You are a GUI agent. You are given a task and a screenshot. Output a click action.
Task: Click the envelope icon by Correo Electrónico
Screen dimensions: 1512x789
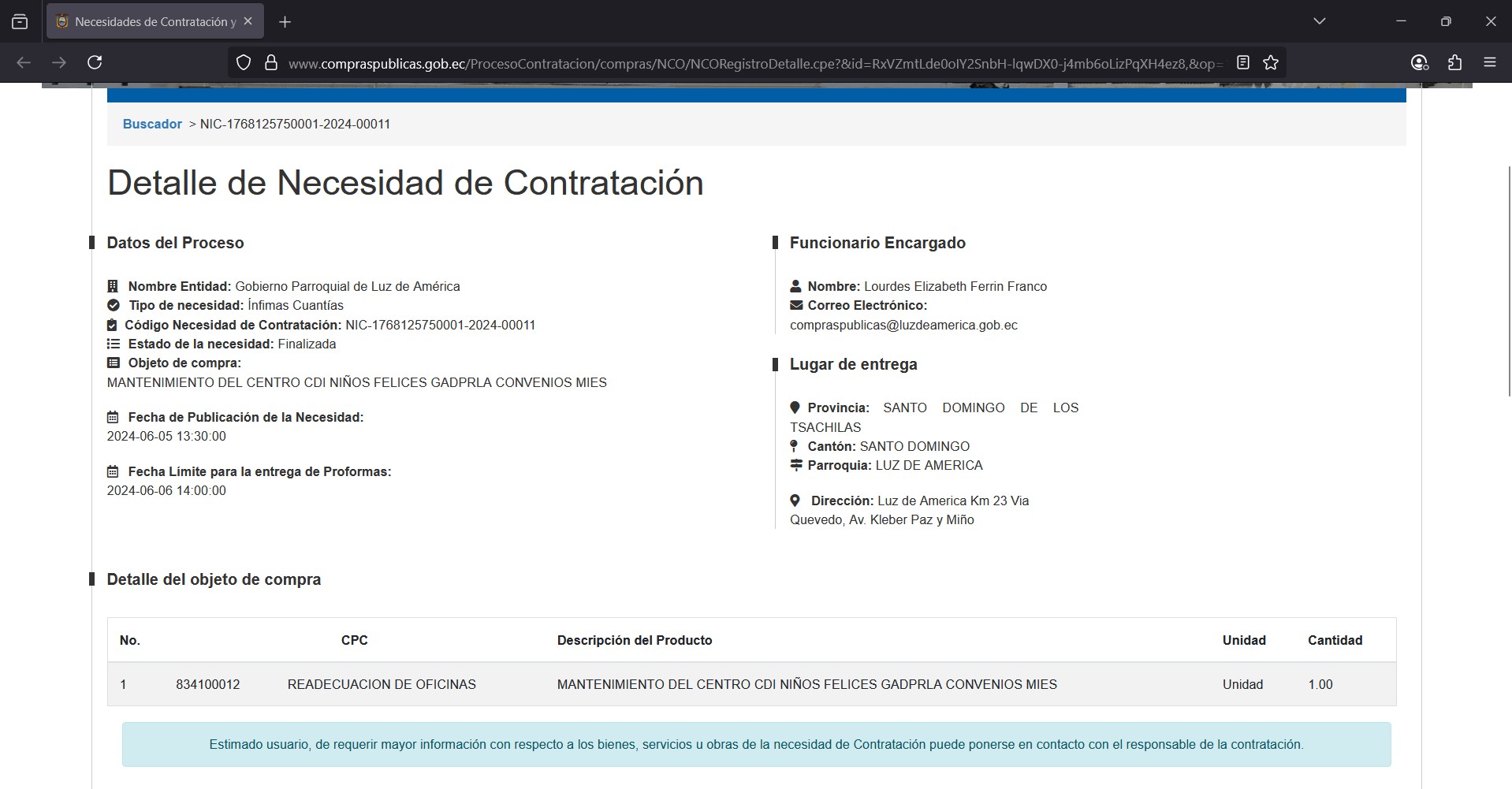(x=796, y=305)
